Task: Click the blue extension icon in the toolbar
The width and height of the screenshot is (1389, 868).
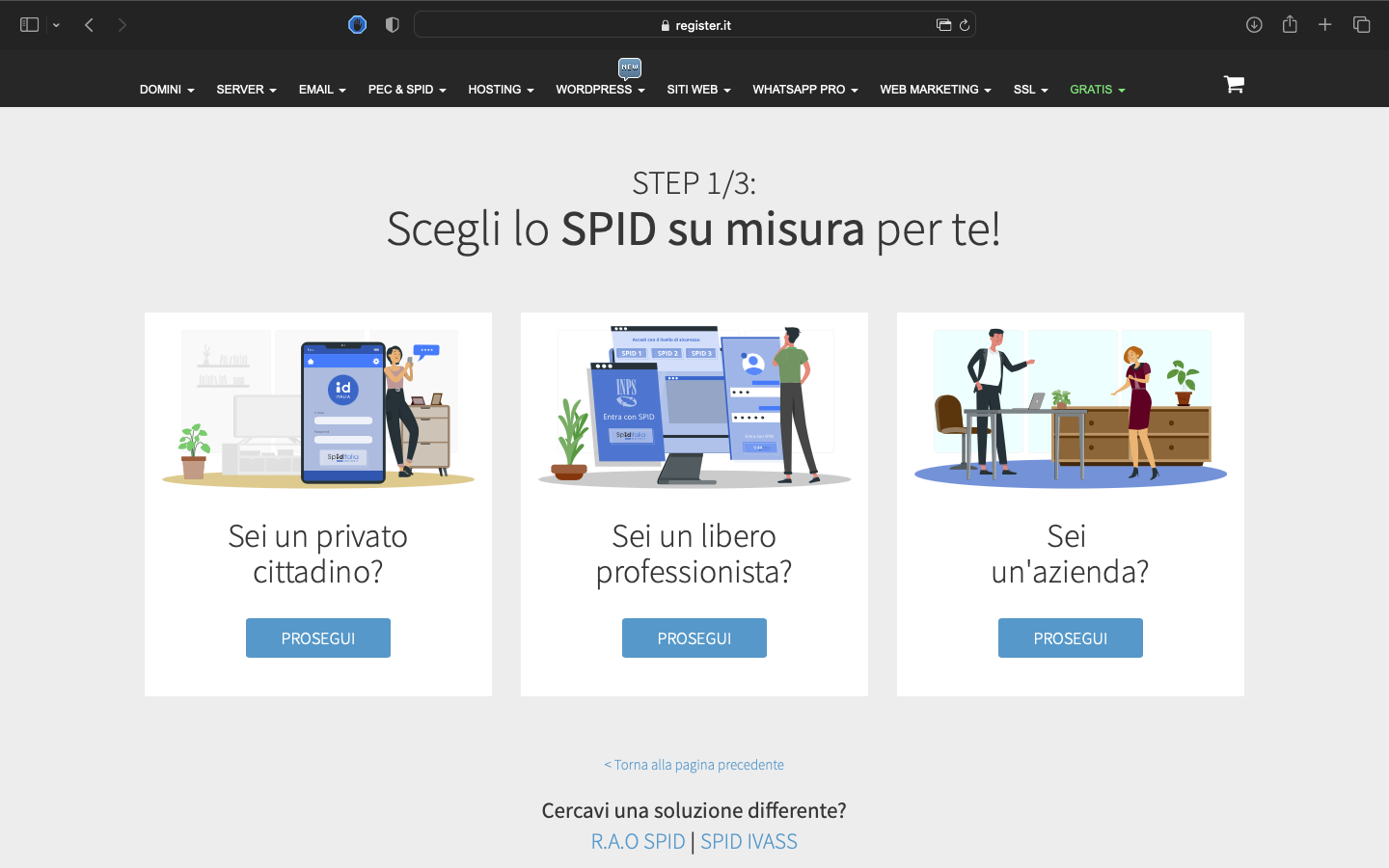Action: click(357, 24)
